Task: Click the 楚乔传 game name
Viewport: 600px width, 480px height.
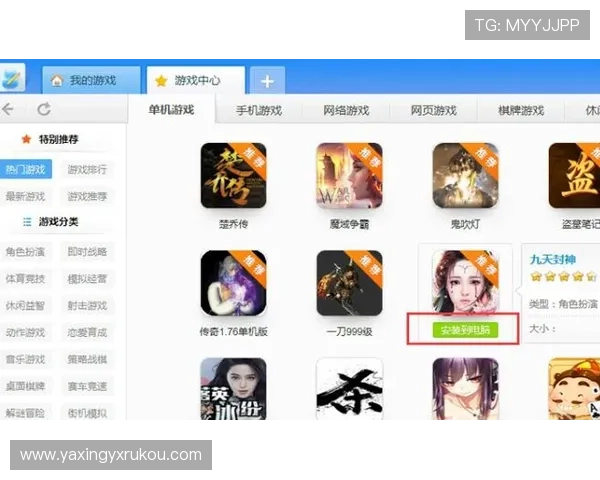Action: [233, 224]
